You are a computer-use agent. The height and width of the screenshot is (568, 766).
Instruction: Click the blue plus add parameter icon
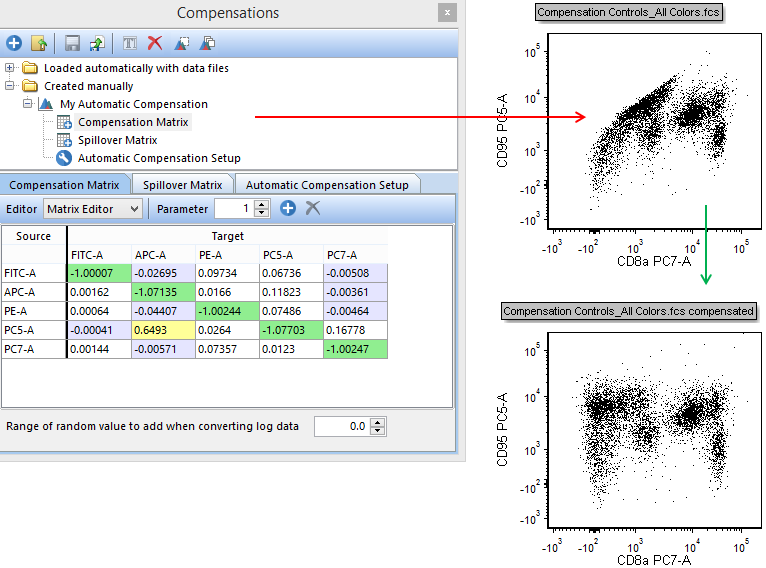click(x=288, y=208)
